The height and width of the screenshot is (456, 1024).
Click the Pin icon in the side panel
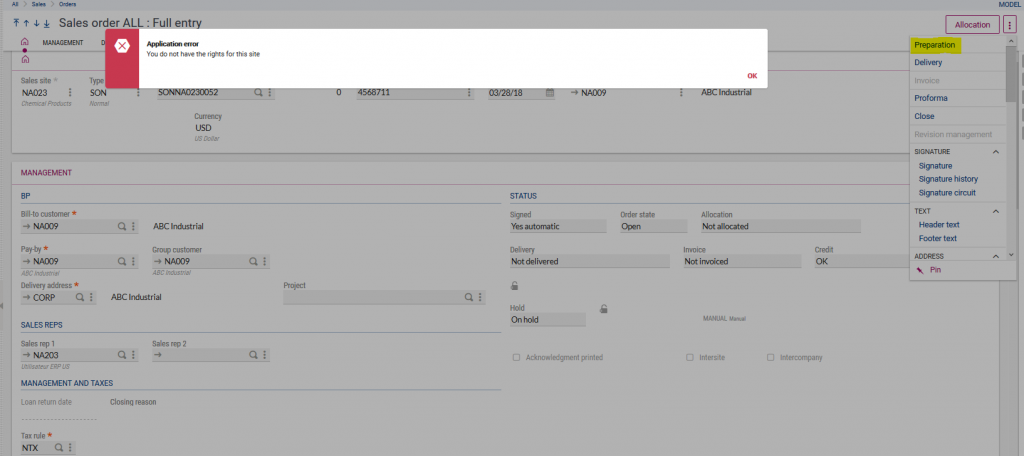921,270
